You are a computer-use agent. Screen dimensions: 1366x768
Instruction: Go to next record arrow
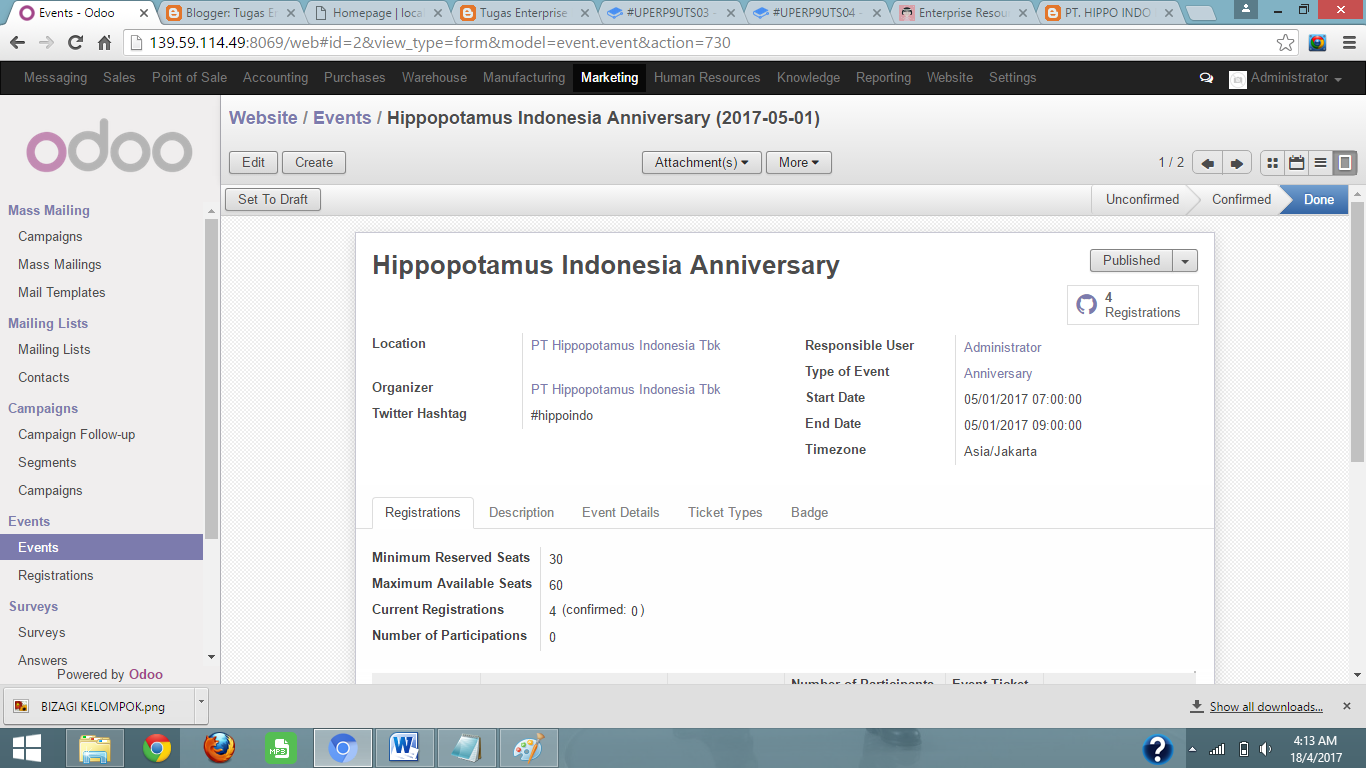[1237, 163]
